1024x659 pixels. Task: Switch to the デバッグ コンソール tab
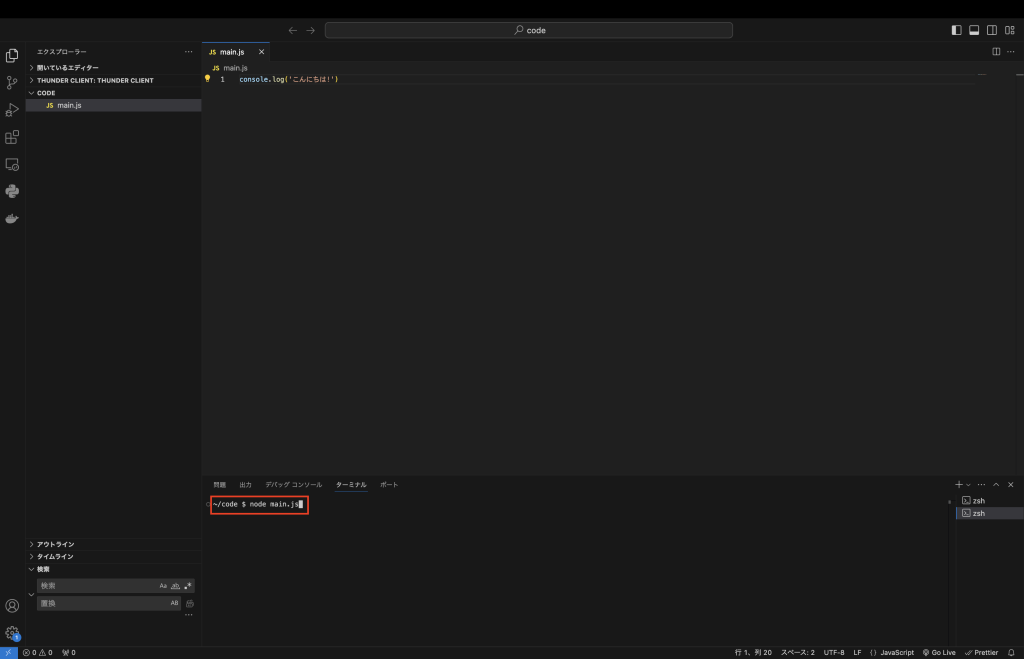293,485
